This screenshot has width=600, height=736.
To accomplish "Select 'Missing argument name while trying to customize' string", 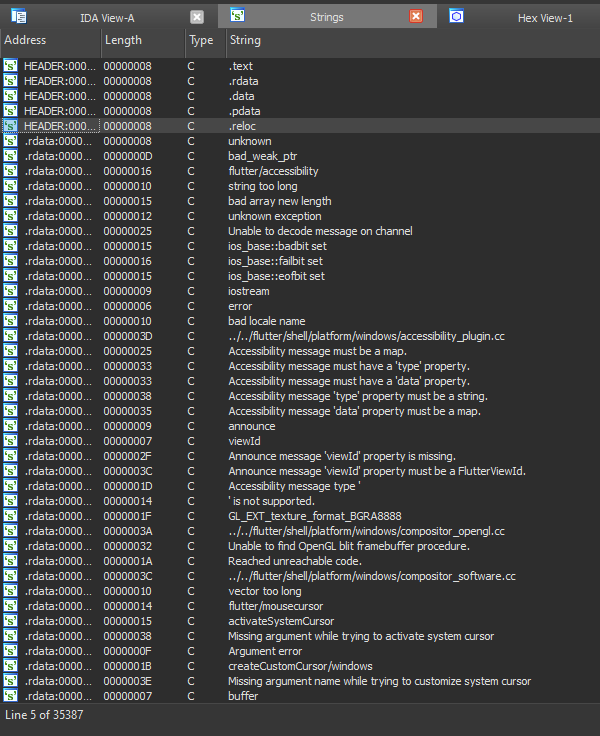I will click(x=379, y=681).
